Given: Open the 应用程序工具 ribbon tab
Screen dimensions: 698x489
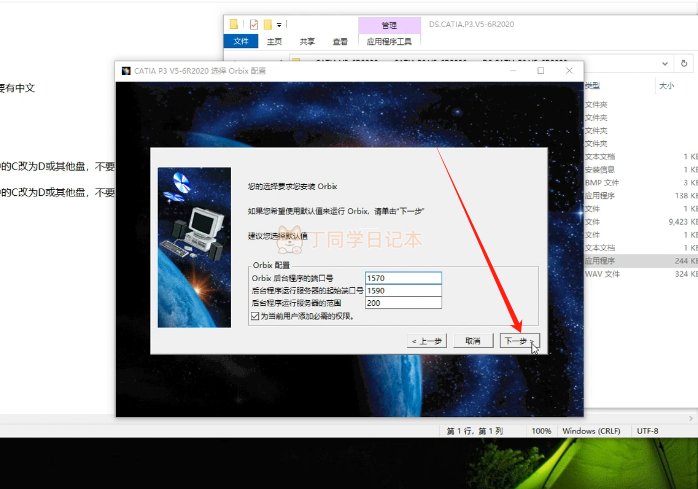Looking at the screenshot, I should coord(390,41).
